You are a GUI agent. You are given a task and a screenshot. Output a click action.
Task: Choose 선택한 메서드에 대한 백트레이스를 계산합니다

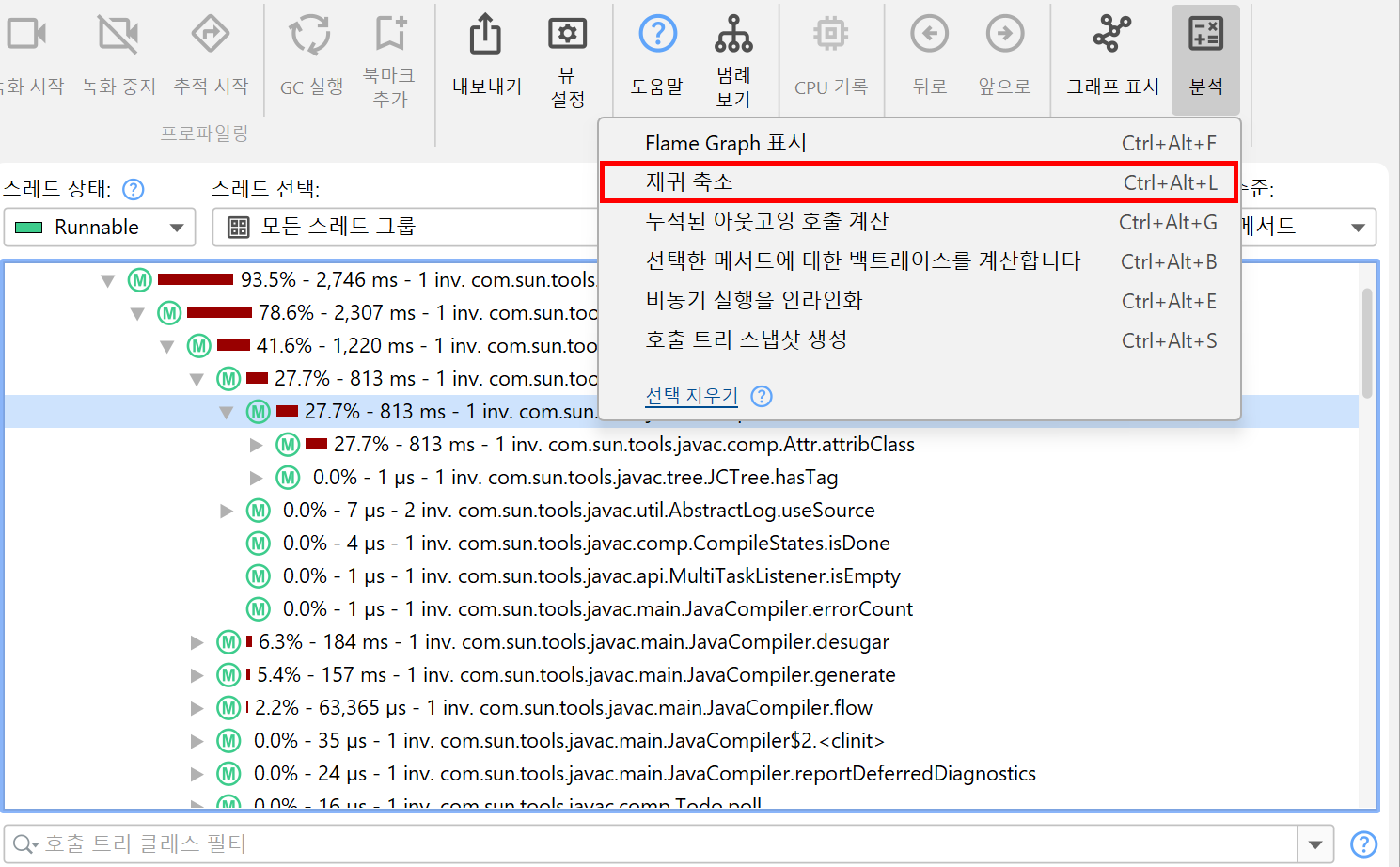pyautogui.click(x=920, y=261)
